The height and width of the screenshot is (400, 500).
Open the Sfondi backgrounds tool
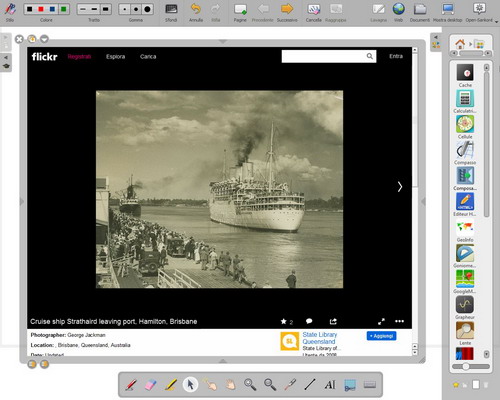tap(171, 9)
